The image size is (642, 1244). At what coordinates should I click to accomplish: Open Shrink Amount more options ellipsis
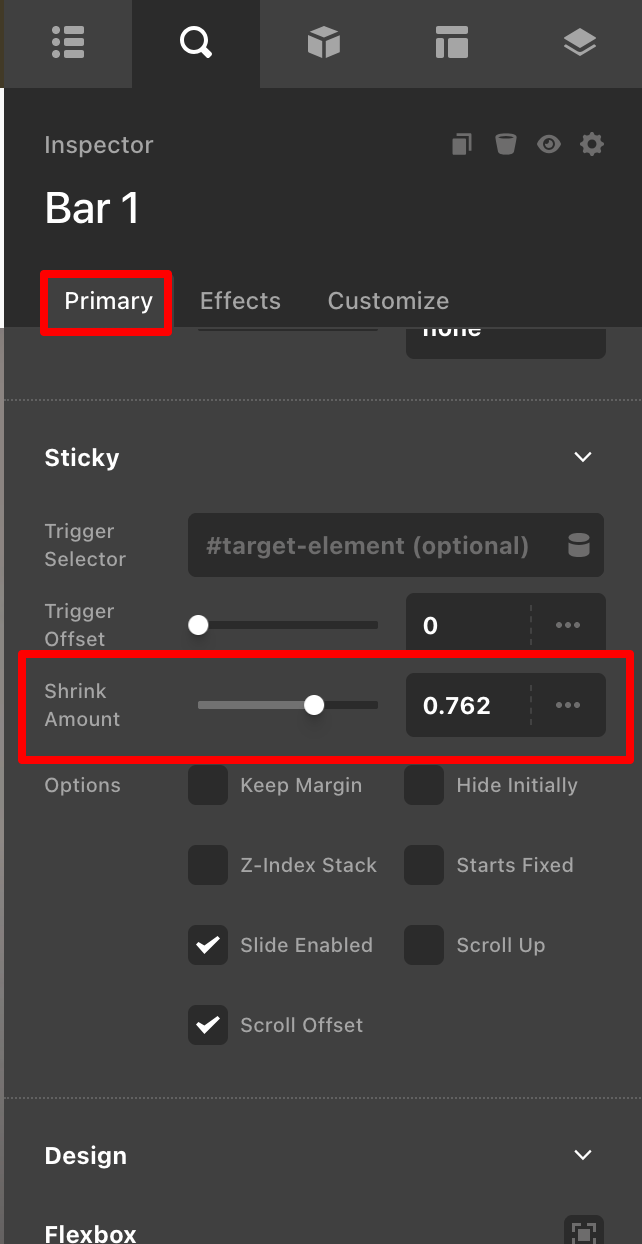(x=568, y=705)
